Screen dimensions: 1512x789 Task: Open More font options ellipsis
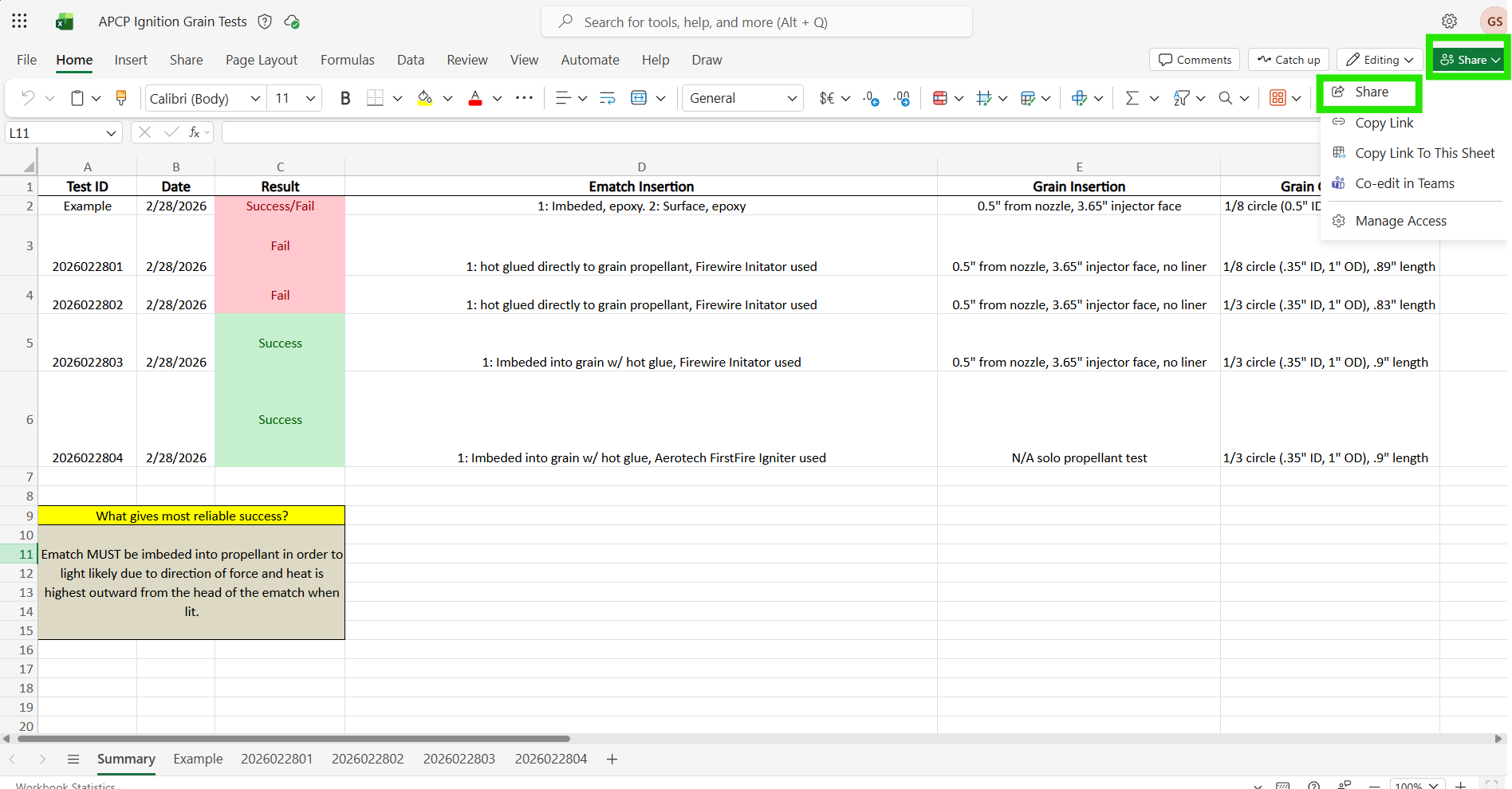(524, 98)
